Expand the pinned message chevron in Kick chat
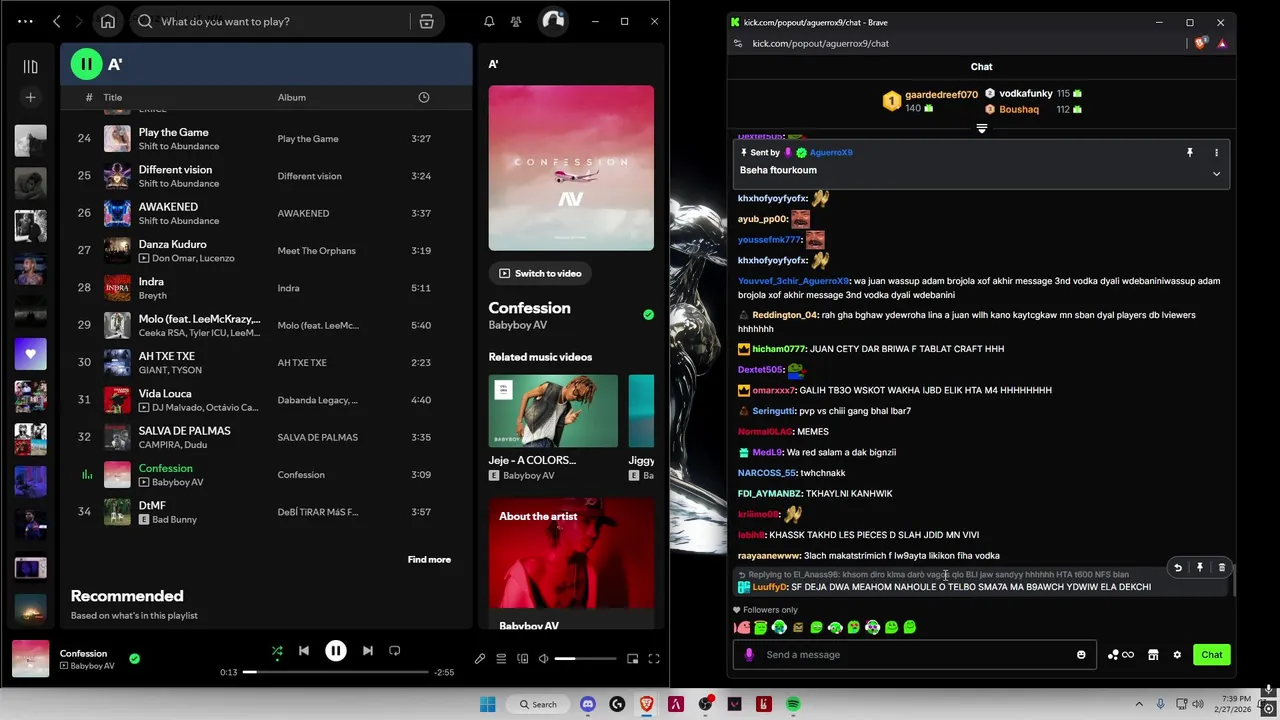Image resolution: width=1280 pixels, height=720 pixels. click(x=1216, y=173)
